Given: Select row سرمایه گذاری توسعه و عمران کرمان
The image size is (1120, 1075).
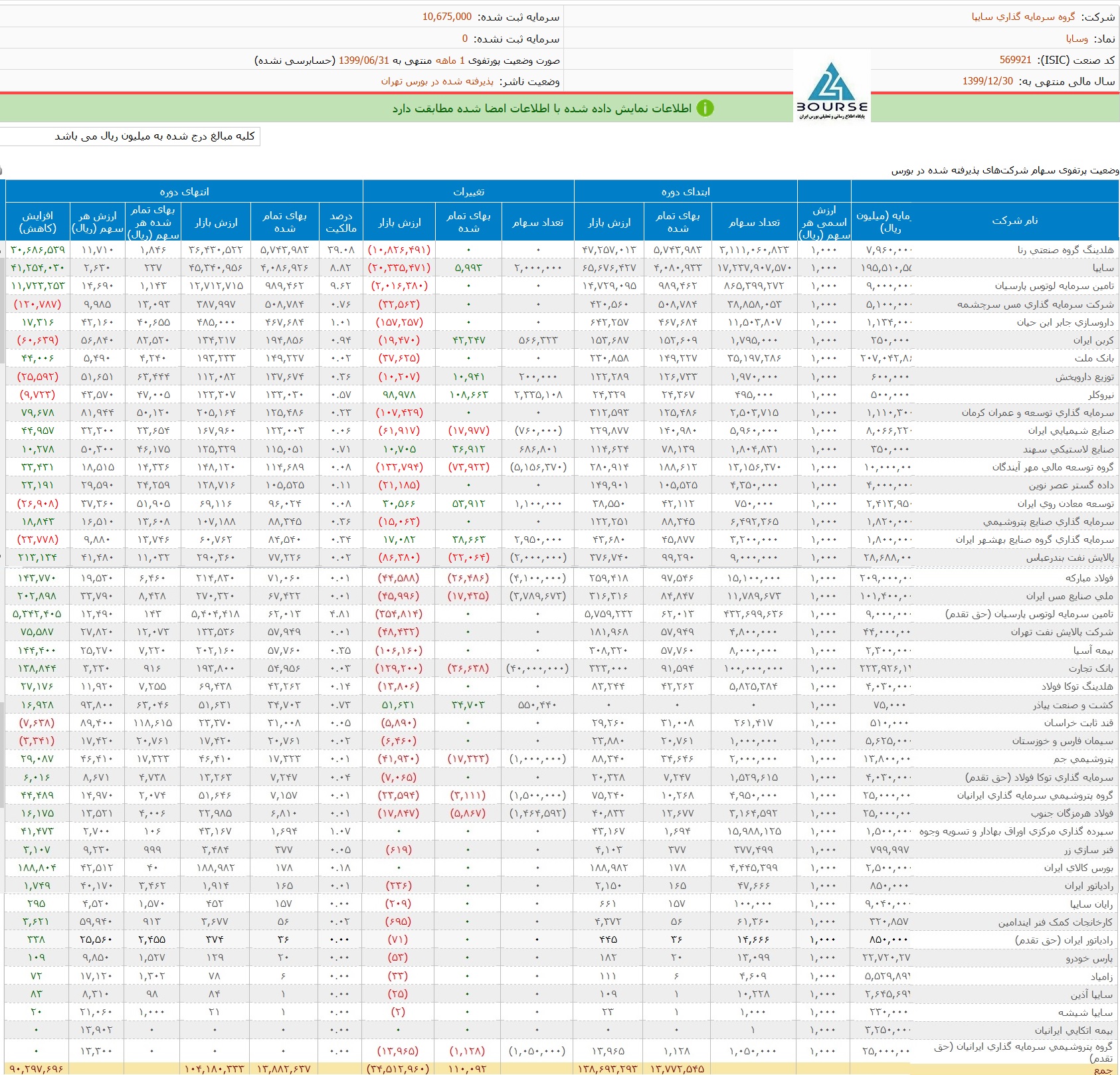Looking at the screenshot, I should [x=562, y=413].
